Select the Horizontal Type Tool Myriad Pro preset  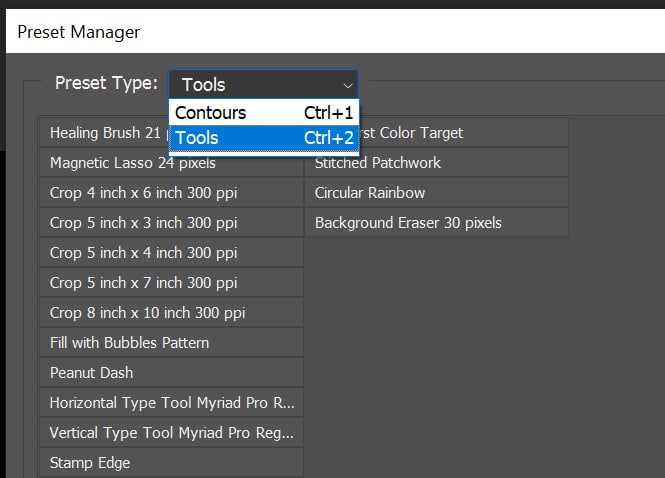170,403
